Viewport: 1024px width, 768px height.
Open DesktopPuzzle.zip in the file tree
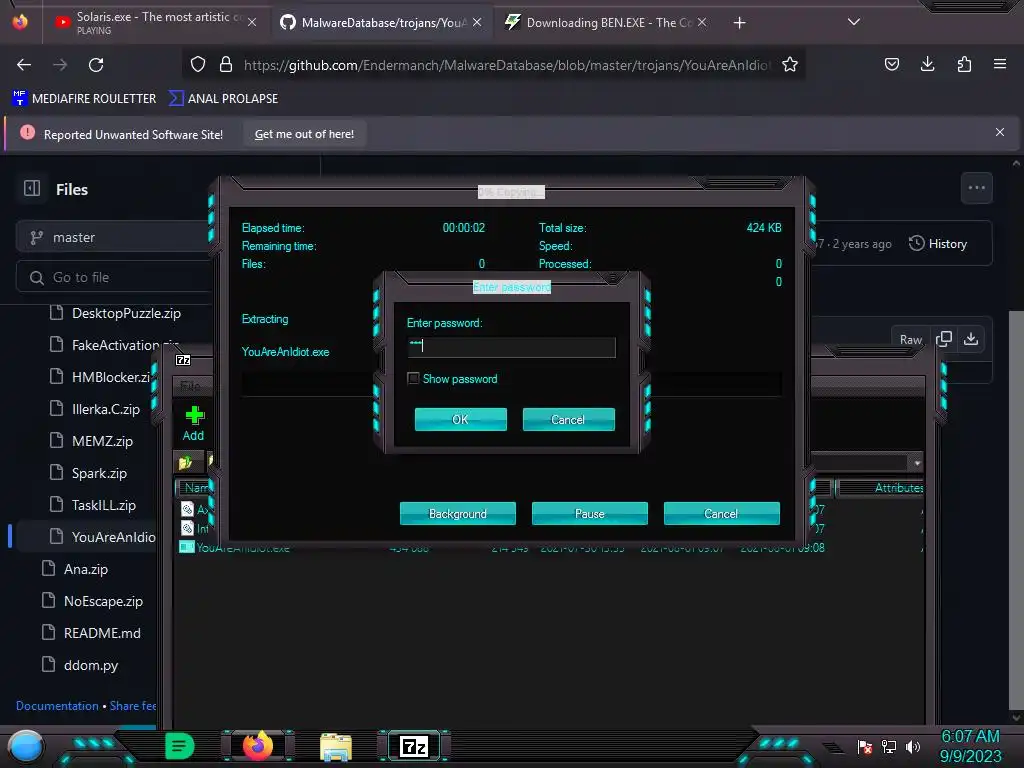pyautogui.click(x=126, y=313)
